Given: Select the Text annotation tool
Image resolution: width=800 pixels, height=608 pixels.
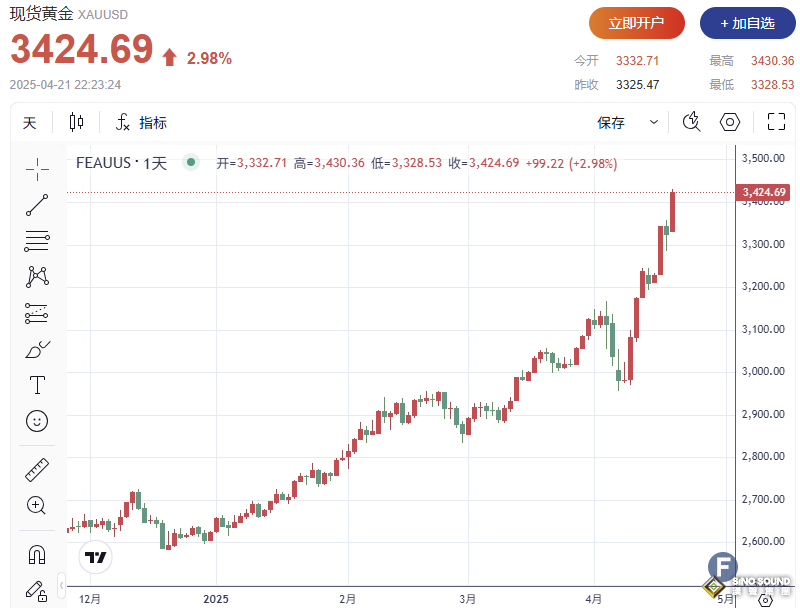Looking at the screenshot, I should [37, 385].
